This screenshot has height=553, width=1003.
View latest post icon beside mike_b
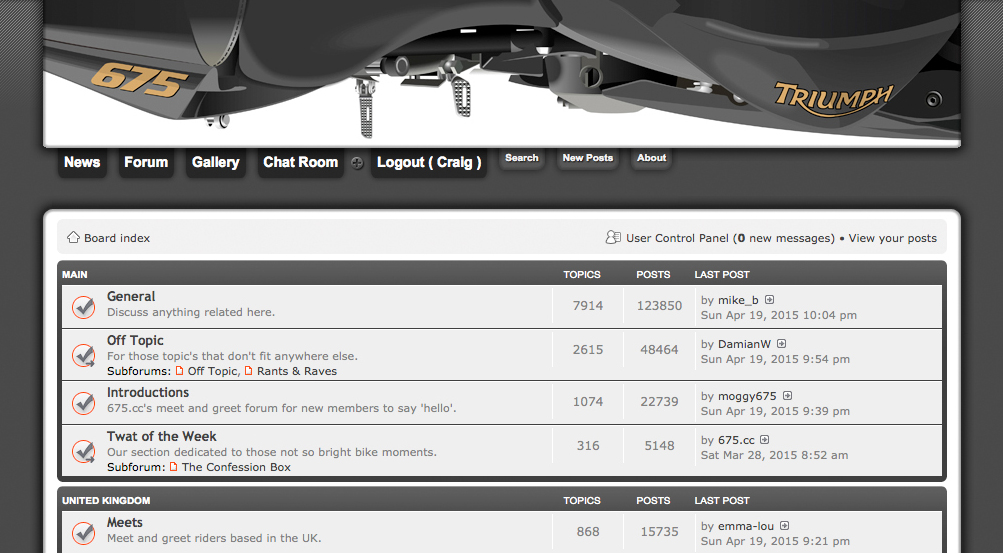(770, 300)
